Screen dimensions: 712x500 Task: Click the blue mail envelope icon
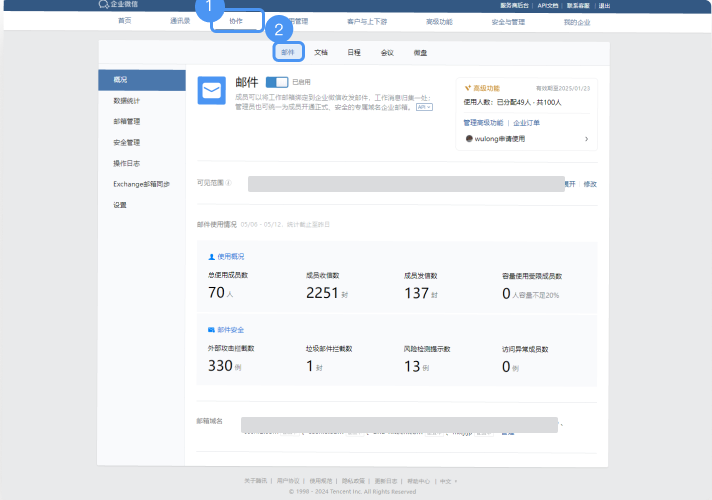click(x=211, y=92)
